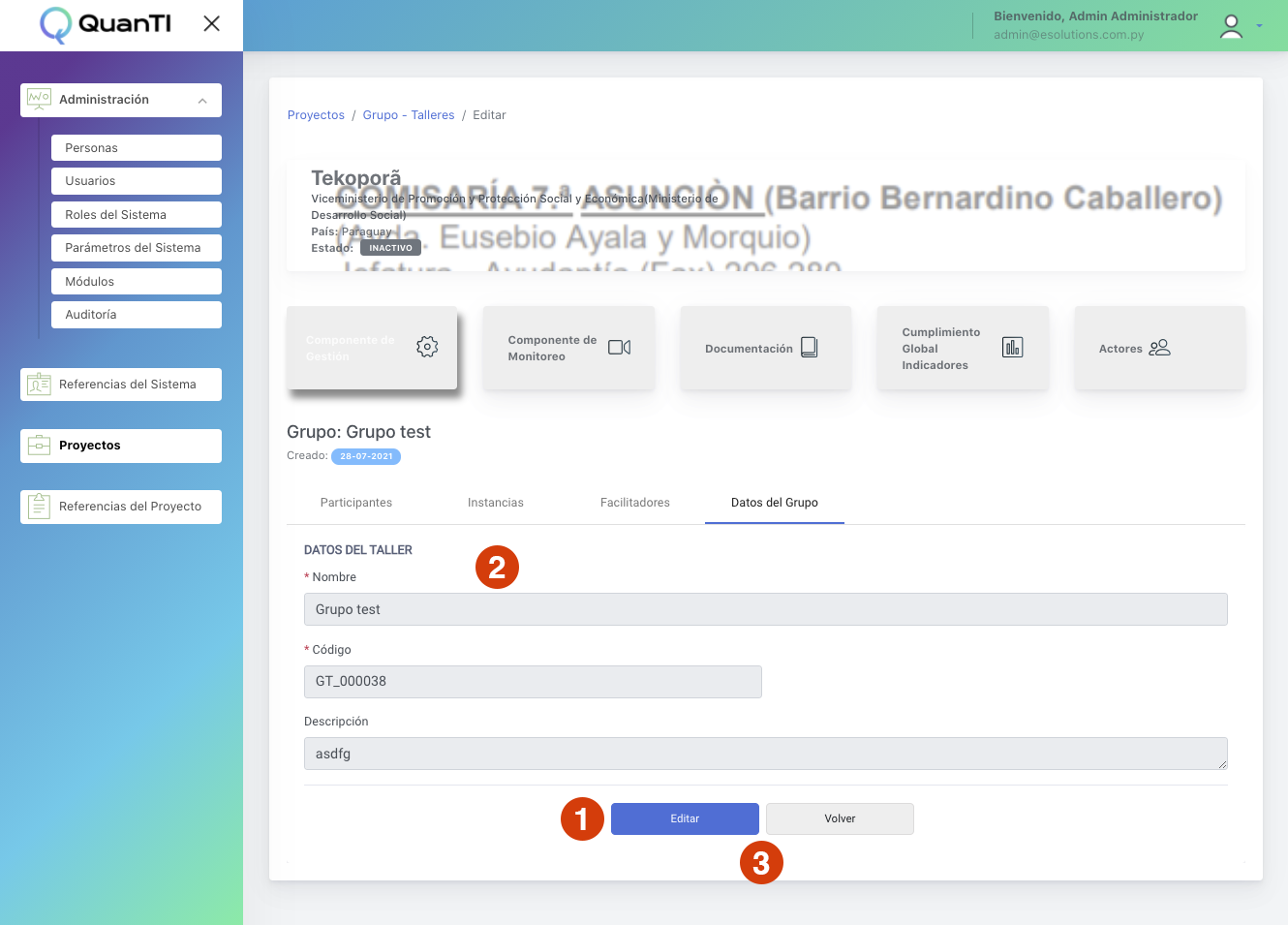Click the Actores people icon

coord(1160,348)
